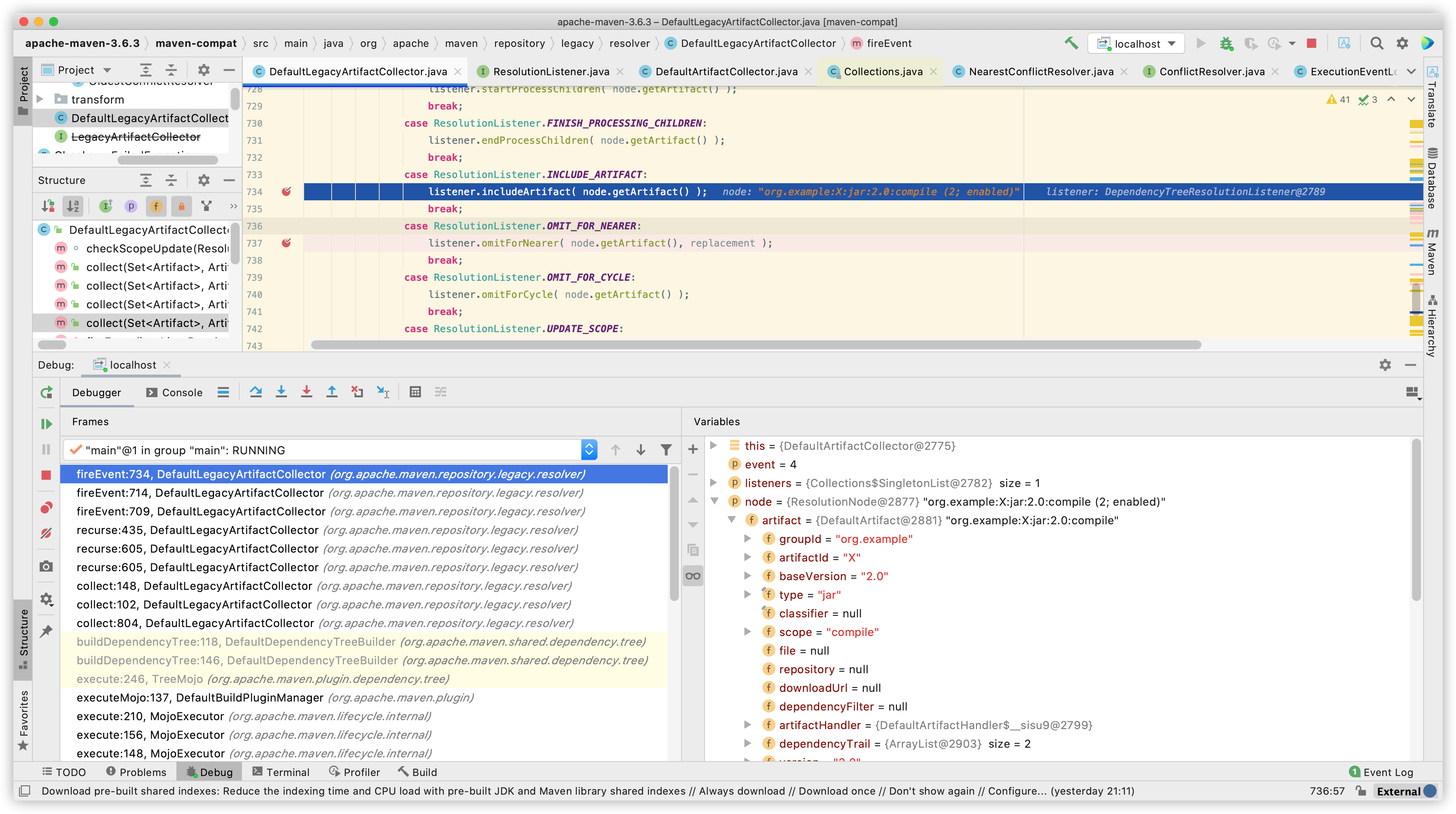The height and width of the screenshot is (814, 1456).
Task: Click the Debug localhost bug icon
Action: 1226,44
